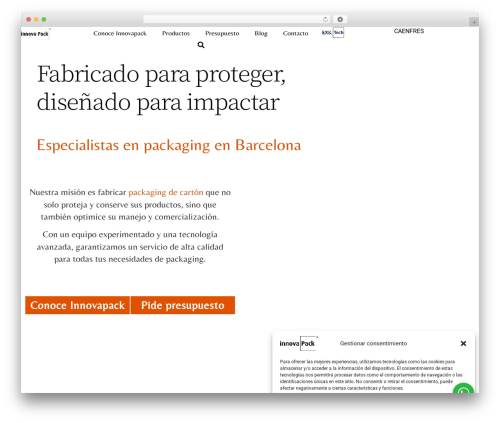500x423 pixels.
Task: Go to Productos menu
Action: coord(176,33)
